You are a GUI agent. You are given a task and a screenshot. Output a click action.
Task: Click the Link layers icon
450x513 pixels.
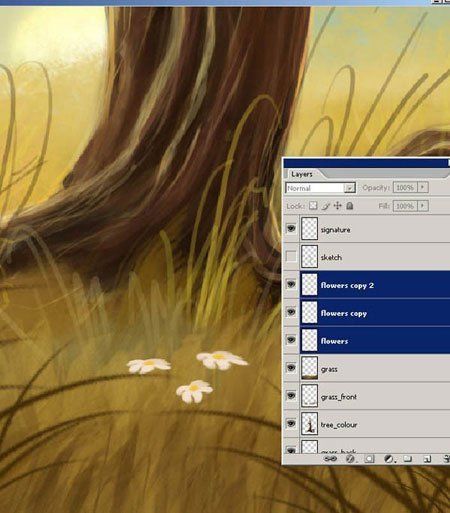coord(330,459)
